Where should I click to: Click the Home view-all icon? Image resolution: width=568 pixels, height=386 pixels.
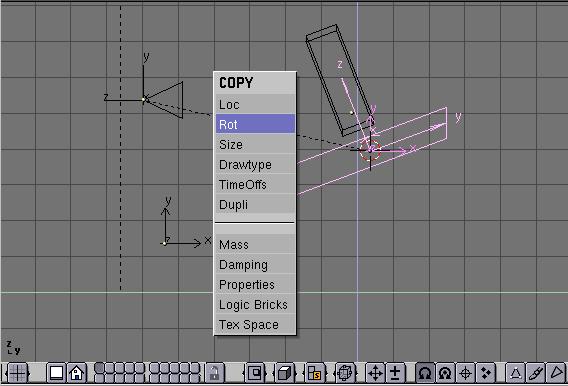[x=76, y=373]
